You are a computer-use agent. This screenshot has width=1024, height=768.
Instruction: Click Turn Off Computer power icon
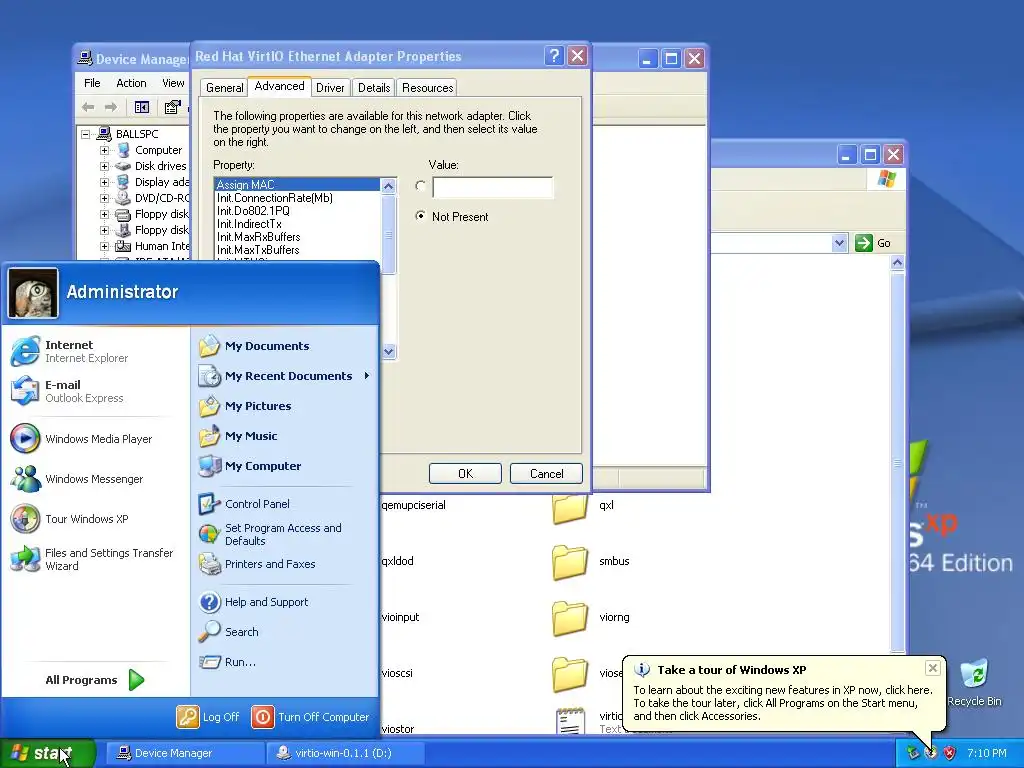pyautogui.click(x=263, y=716)
